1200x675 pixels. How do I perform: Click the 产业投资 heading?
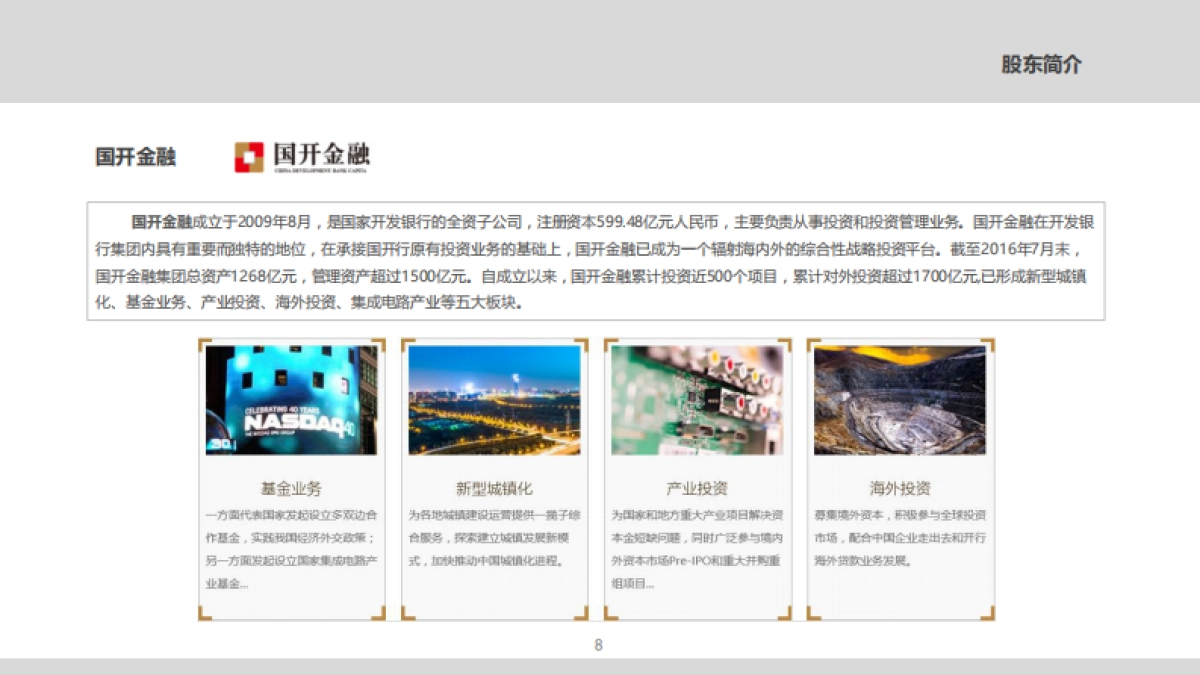pyautogui.click(x=697, y=487)
